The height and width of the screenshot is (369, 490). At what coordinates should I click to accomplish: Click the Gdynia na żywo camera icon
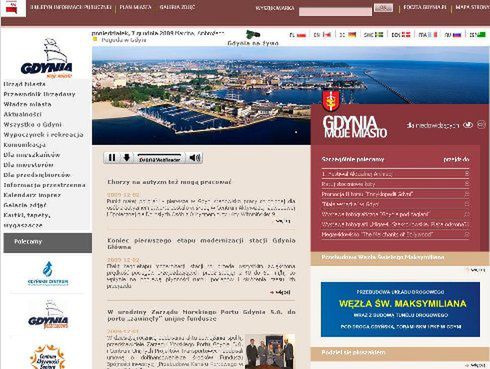click(x=253, y=34)
